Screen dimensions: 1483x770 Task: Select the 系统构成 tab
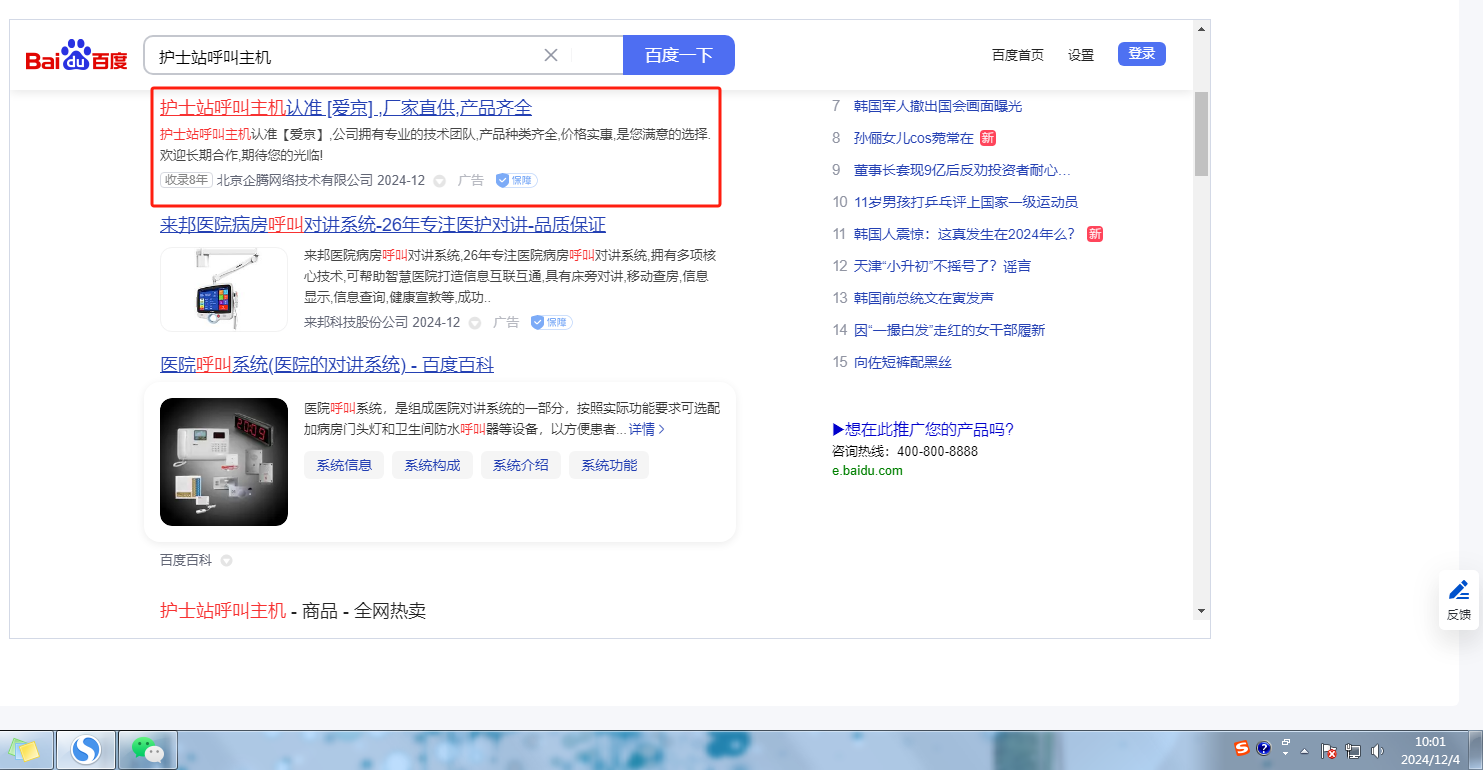tap(432, 465)
